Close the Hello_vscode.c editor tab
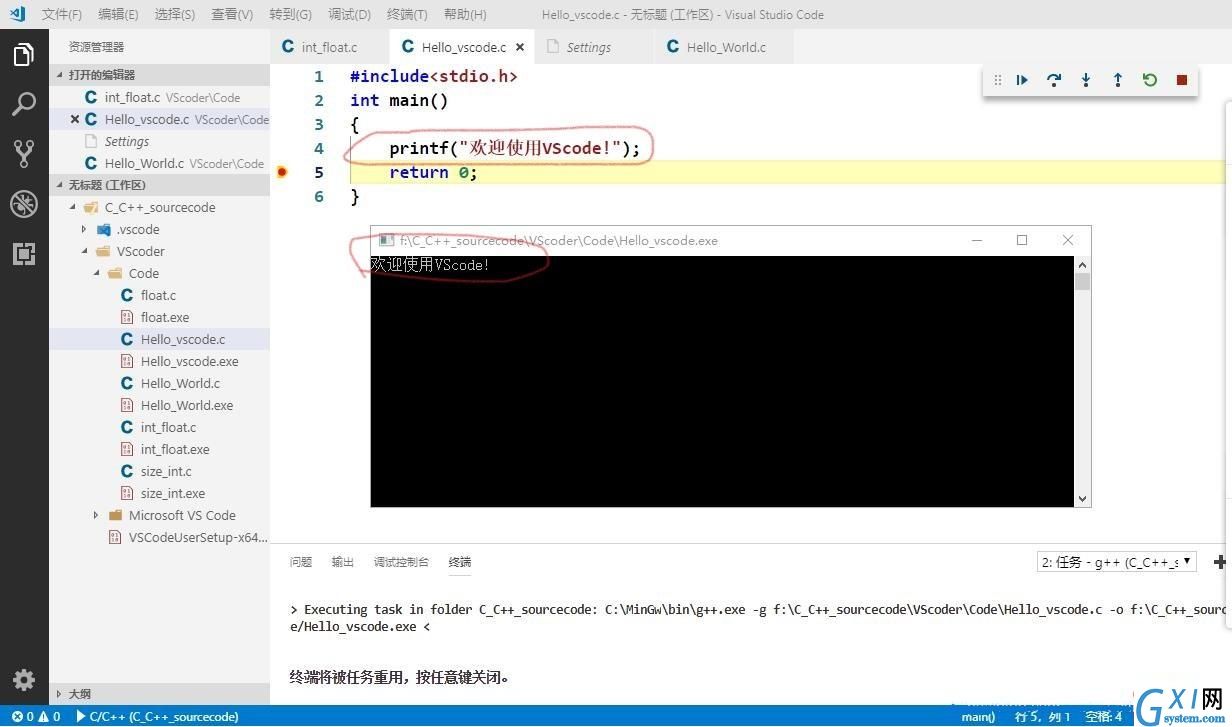 click(520, 47)
